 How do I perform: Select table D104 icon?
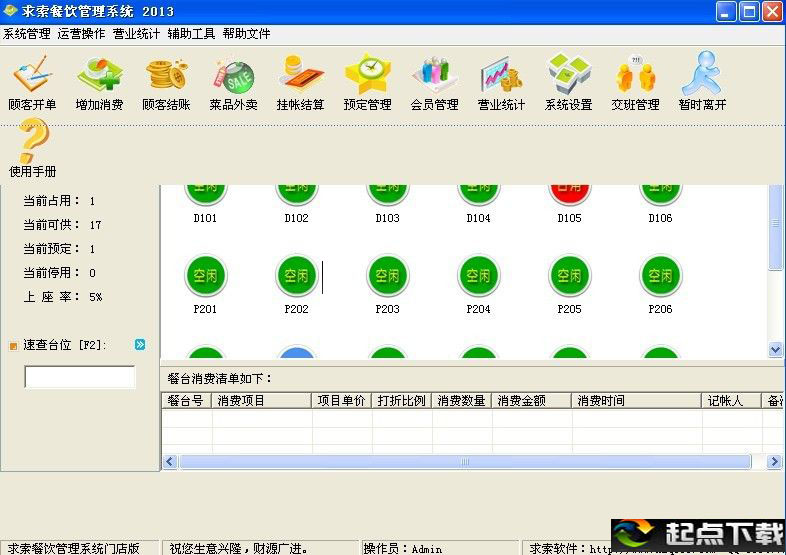click(x=479, y=194)
